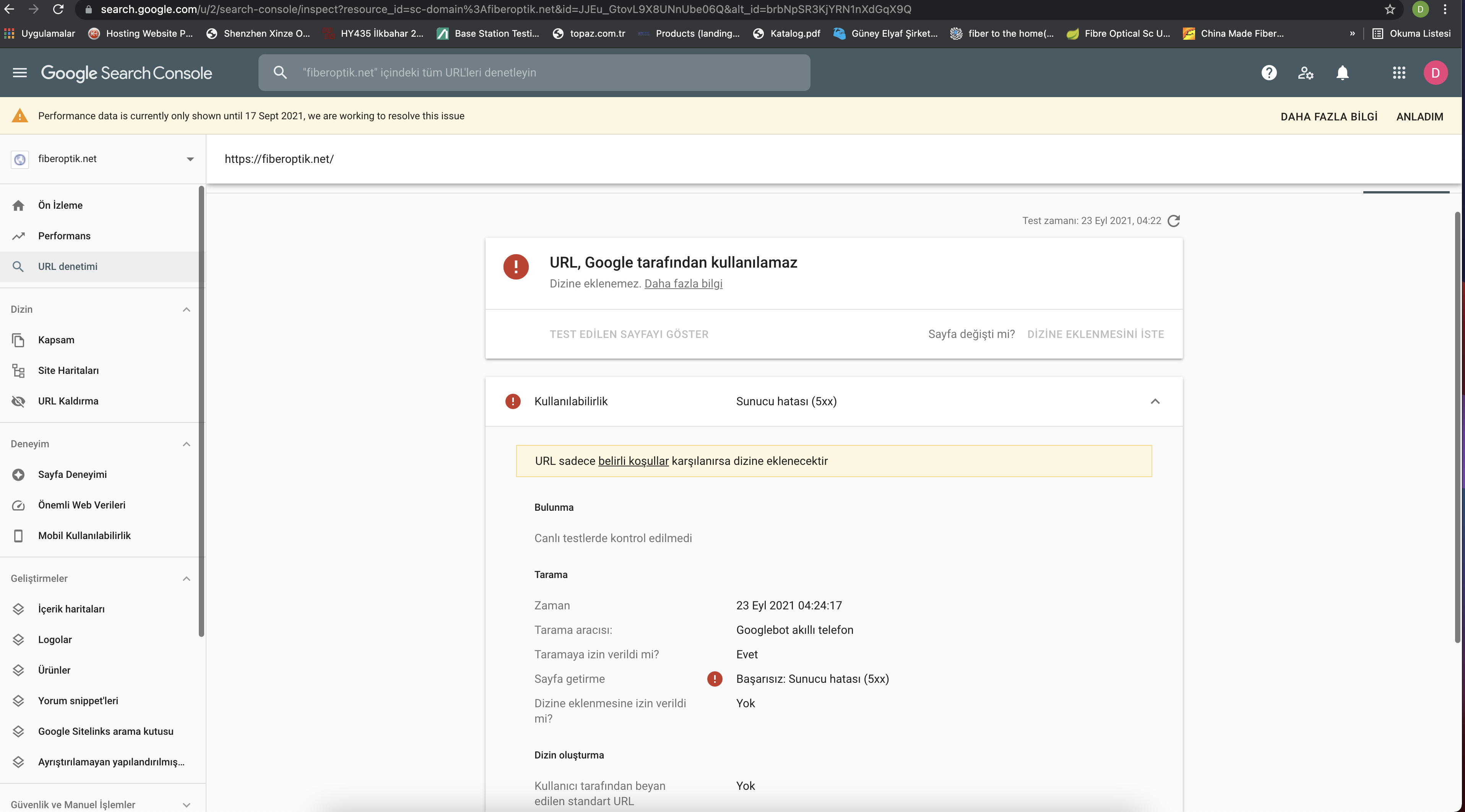This screenshot has height=812, width=1465.
Task: Open the topaz.com.tr bookmark
Action: 589,34
